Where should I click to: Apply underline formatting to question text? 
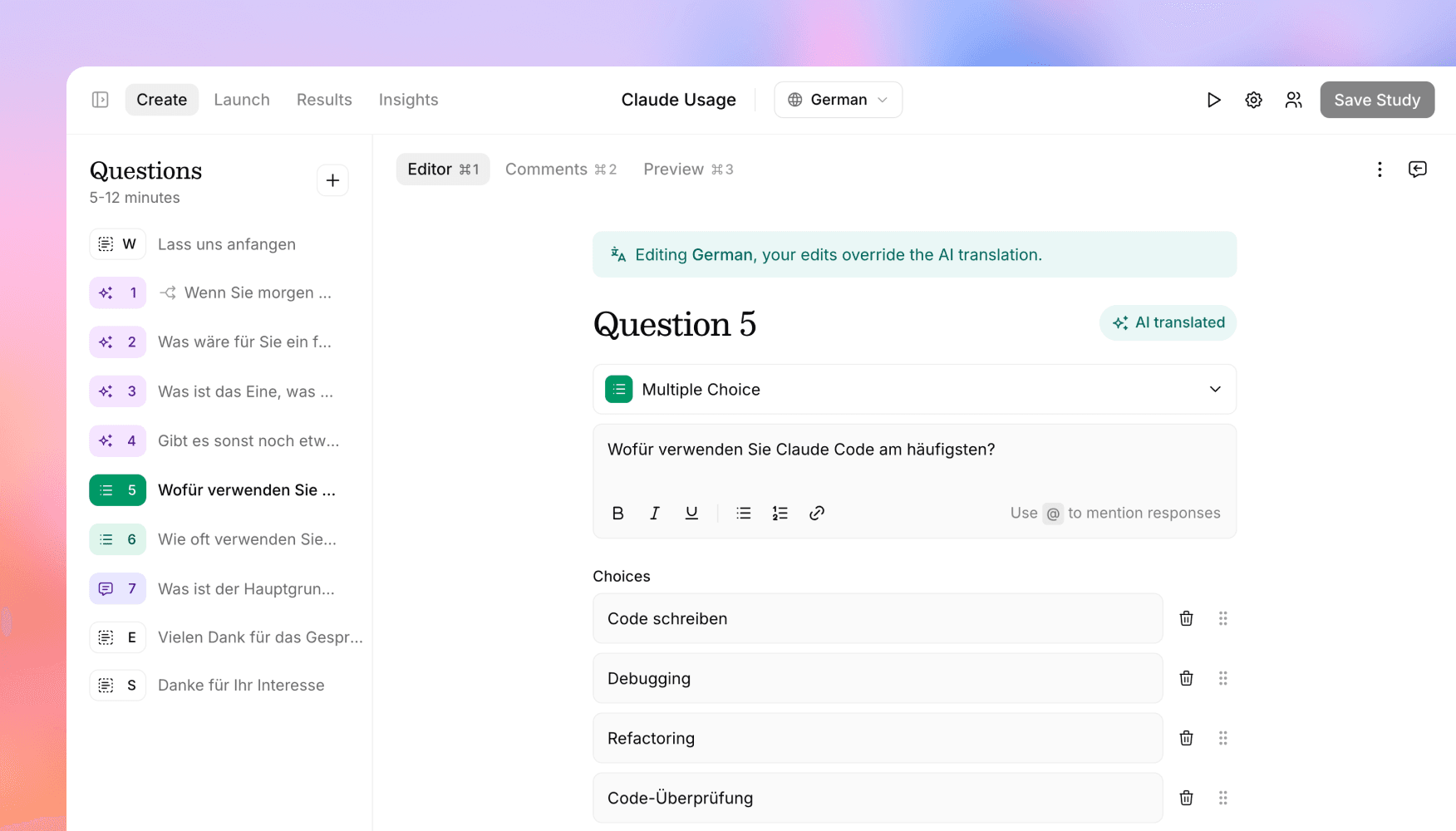pos(691,513)
